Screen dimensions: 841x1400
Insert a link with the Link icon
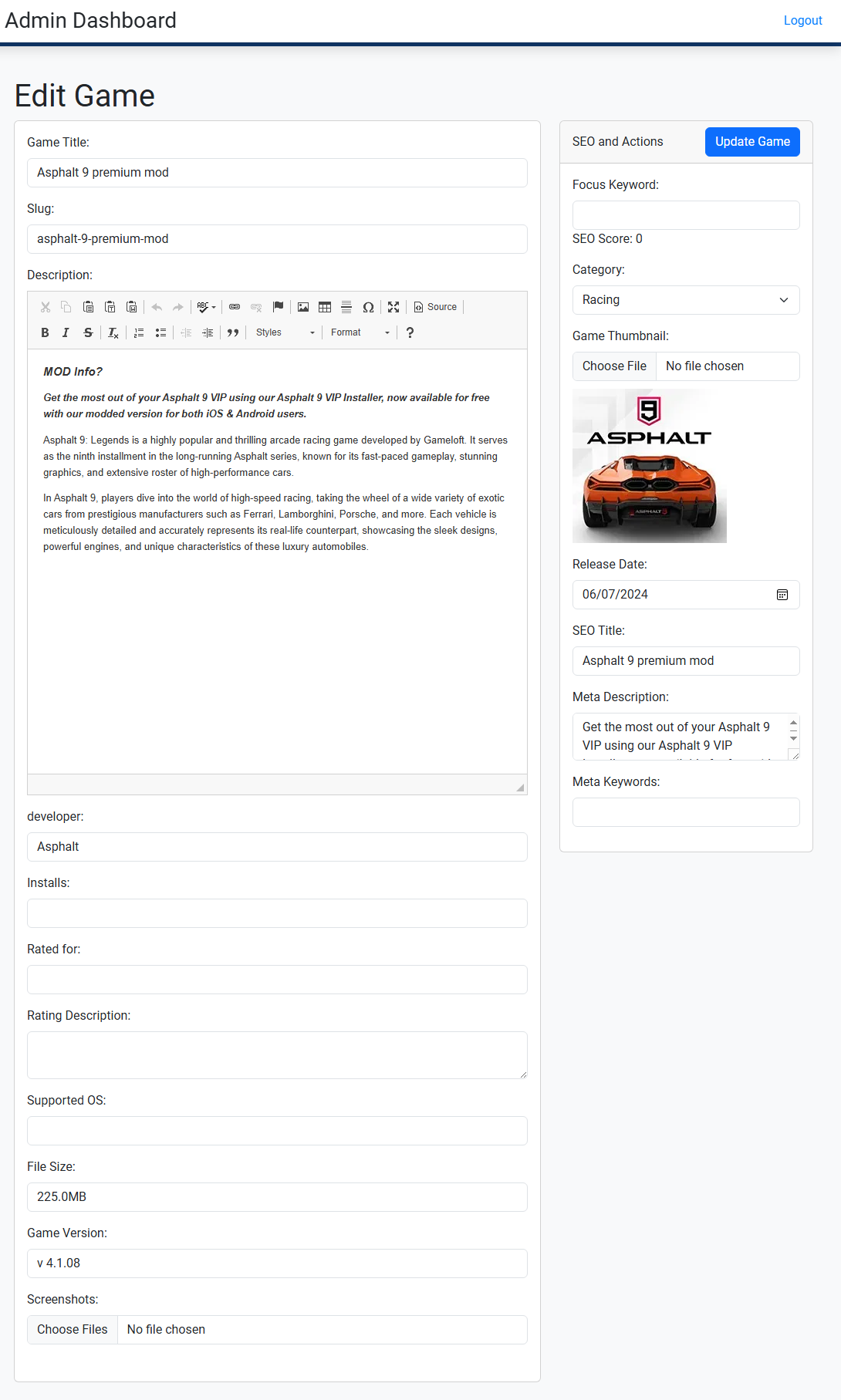235,307
